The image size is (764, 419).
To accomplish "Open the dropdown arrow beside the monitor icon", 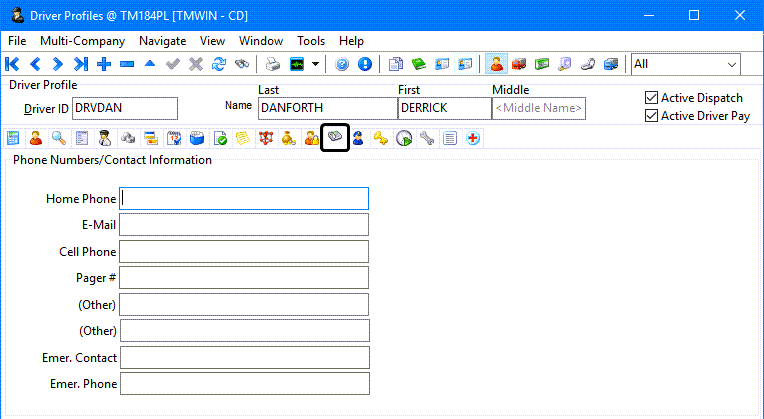I will tap(316, 64).
